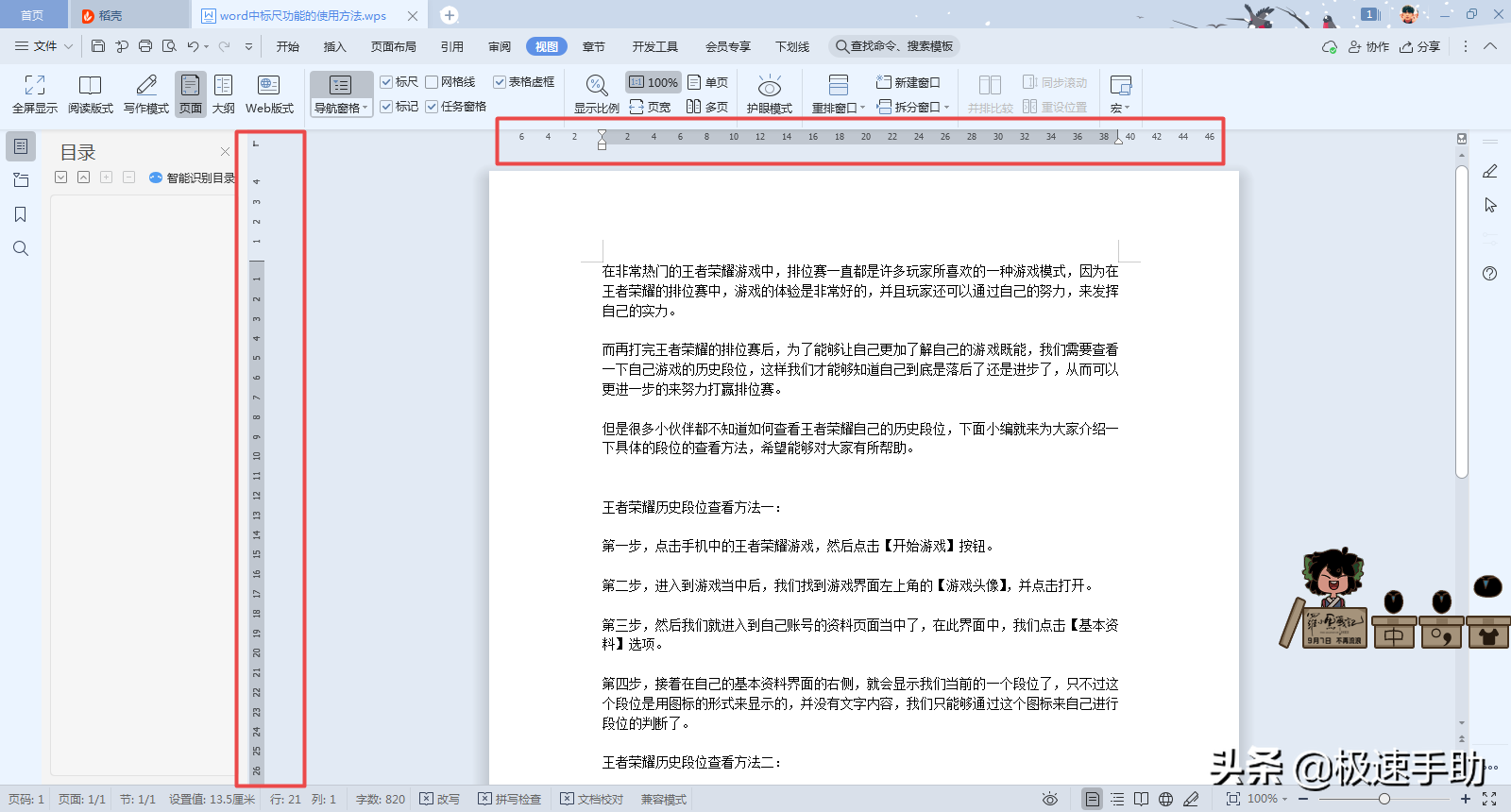This screenshot has width=1511, height=812.
Task: Create a New window (新建窗口)
Action: 908,82
